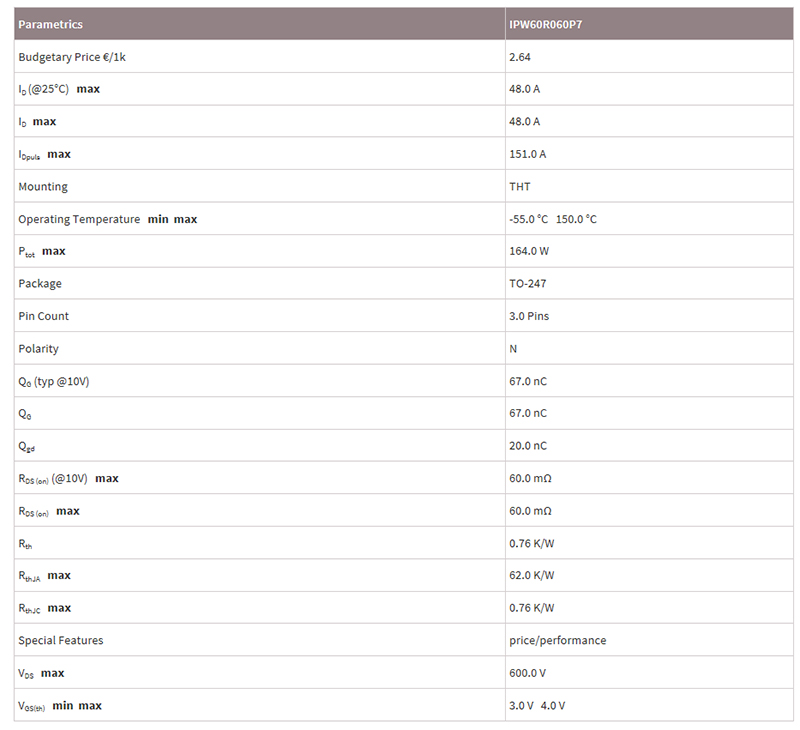Click the 151.0 A pulse current value
This screenshot has height=730, width=800.
(x=528, y=154)
